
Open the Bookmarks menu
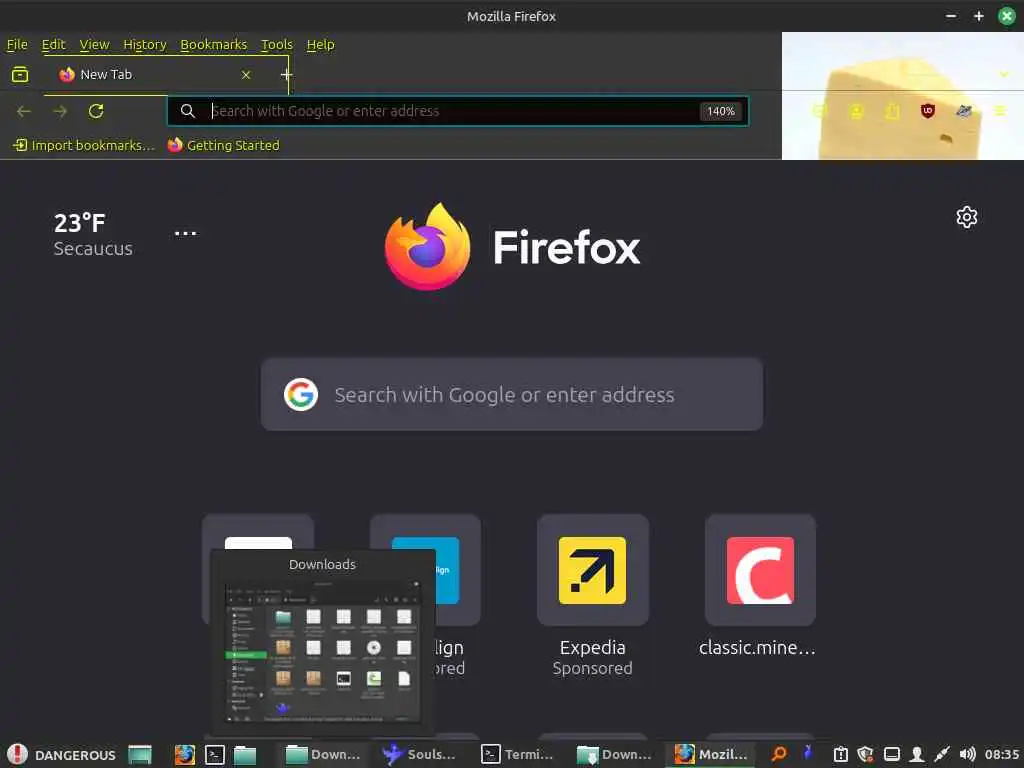click(214, 44)
